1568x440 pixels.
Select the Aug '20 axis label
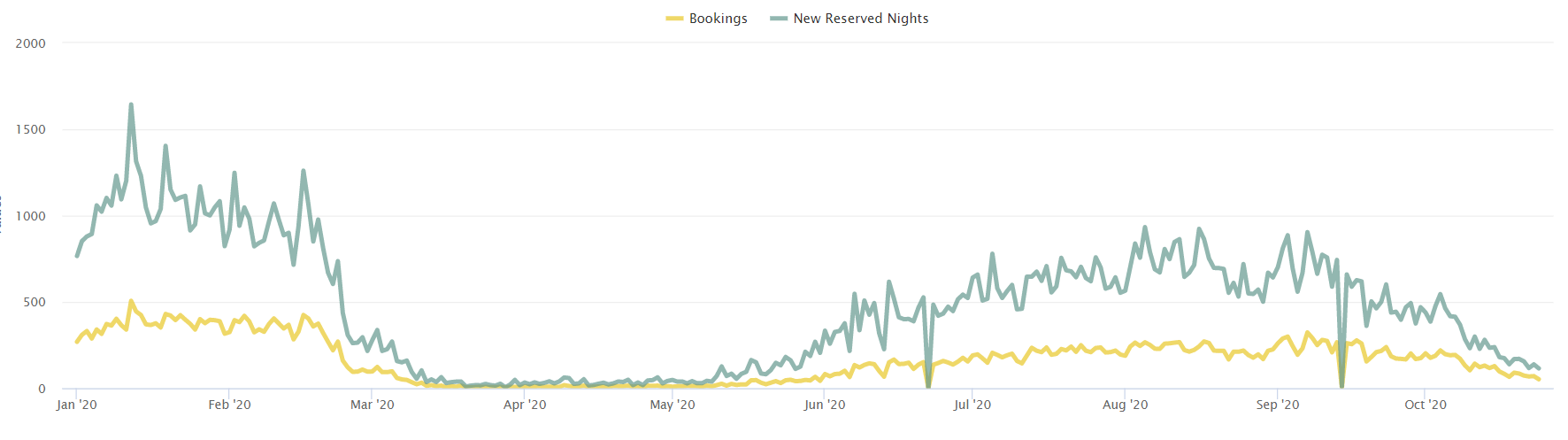[x=1126, y=405]
